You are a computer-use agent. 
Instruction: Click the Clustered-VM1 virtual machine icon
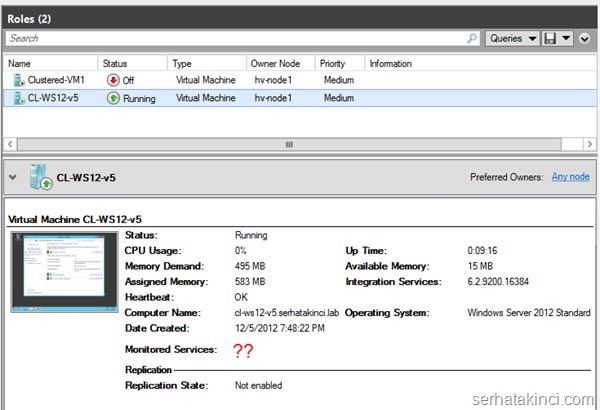coord(19,80)
